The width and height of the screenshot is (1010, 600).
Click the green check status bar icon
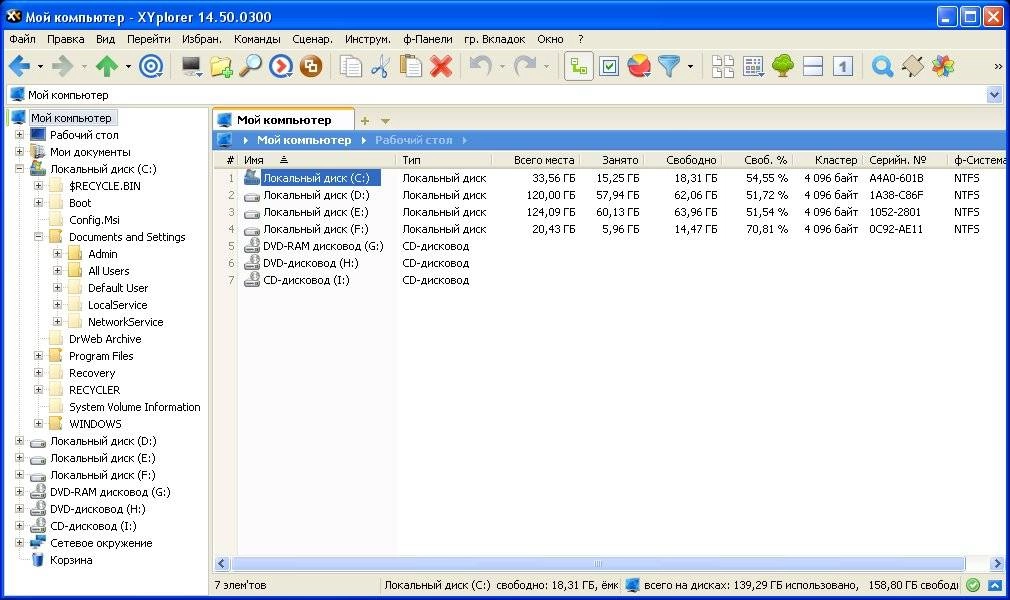click(x=973, y=585)
